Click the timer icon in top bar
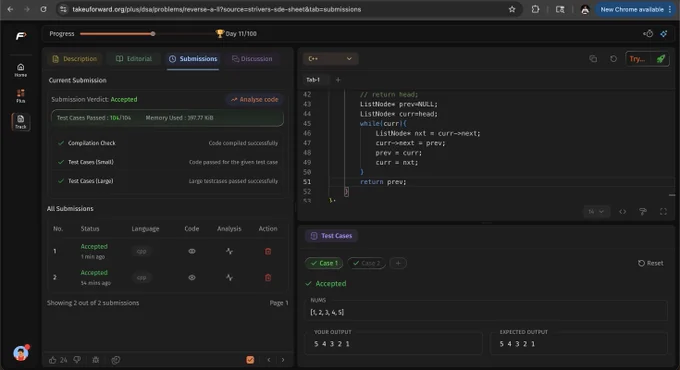680x370 pixels. [x=648, y=33]
